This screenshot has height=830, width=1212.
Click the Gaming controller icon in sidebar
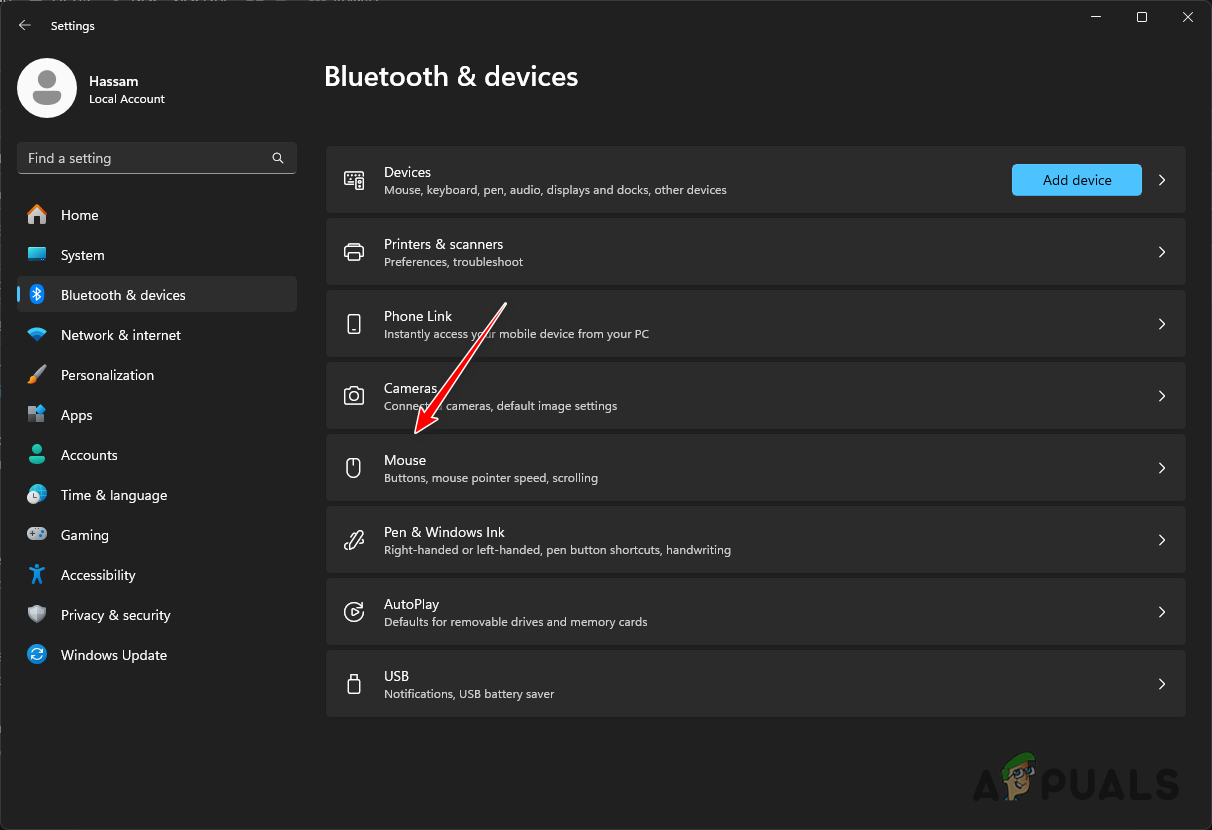click(37, 535)
